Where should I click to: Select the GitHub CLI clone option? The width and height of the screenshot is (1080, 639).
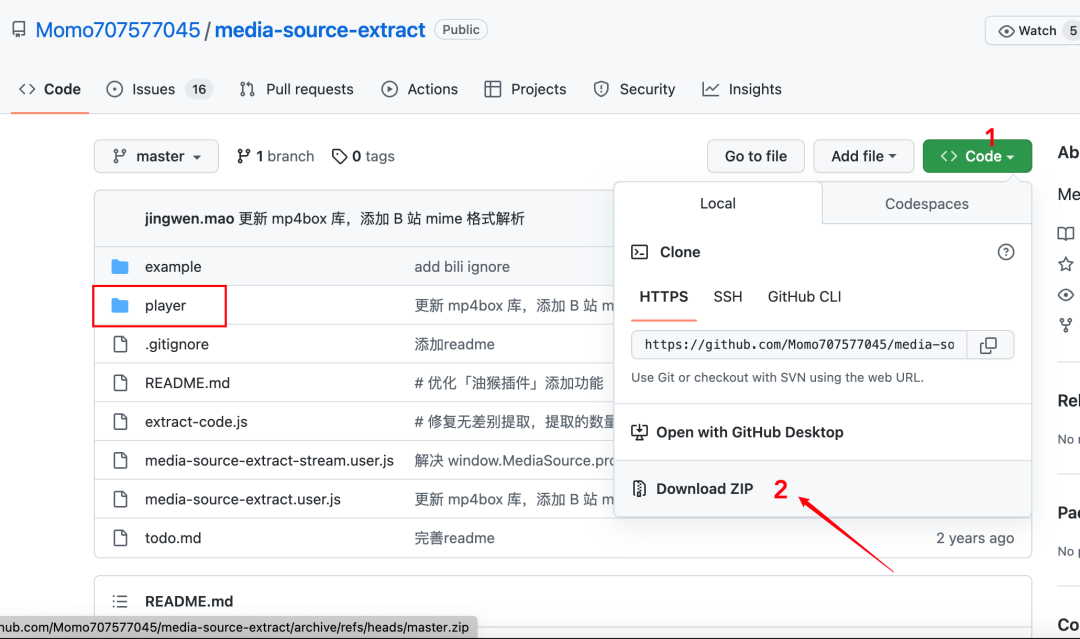(x=804, y=297)
